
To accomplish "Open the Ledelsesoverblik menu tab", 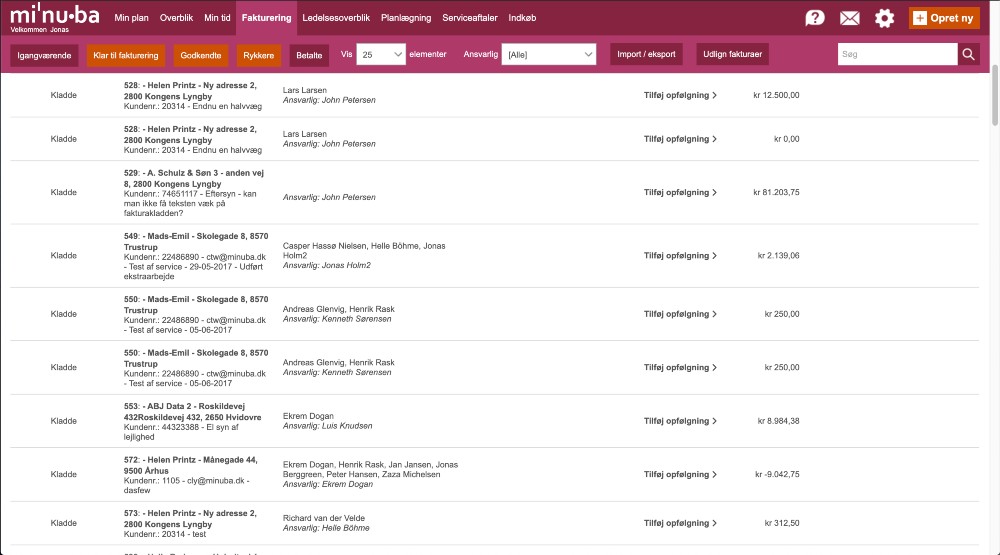I will 335,19.
